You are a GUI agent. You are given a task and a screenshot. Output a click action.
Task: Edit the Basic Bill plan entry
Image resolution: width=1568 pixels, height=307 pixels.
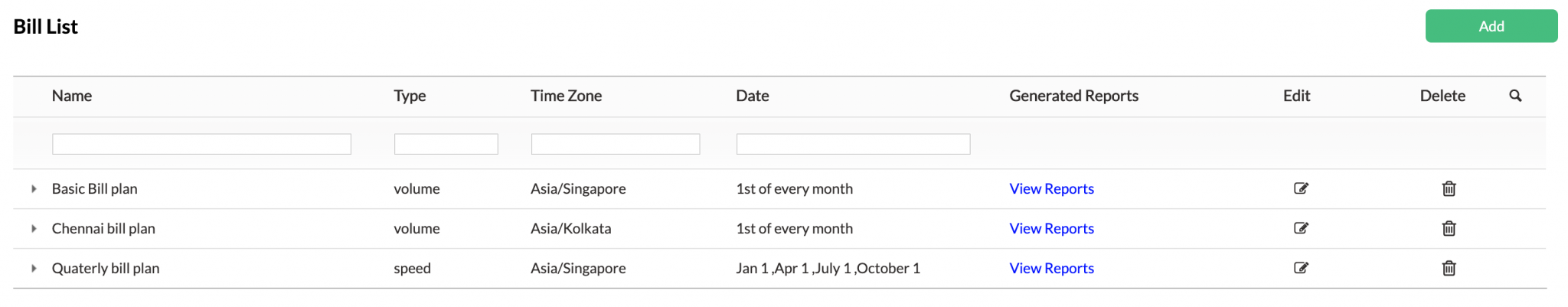point(1301,188)
